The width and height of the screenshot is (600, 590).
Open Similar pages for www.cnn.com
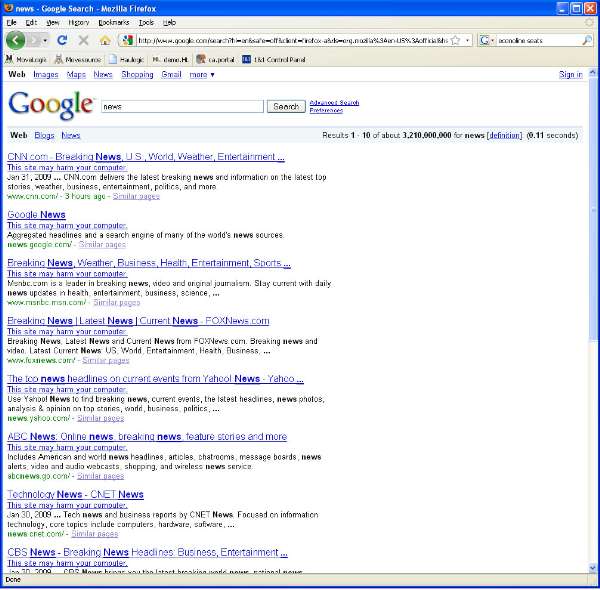136,196
